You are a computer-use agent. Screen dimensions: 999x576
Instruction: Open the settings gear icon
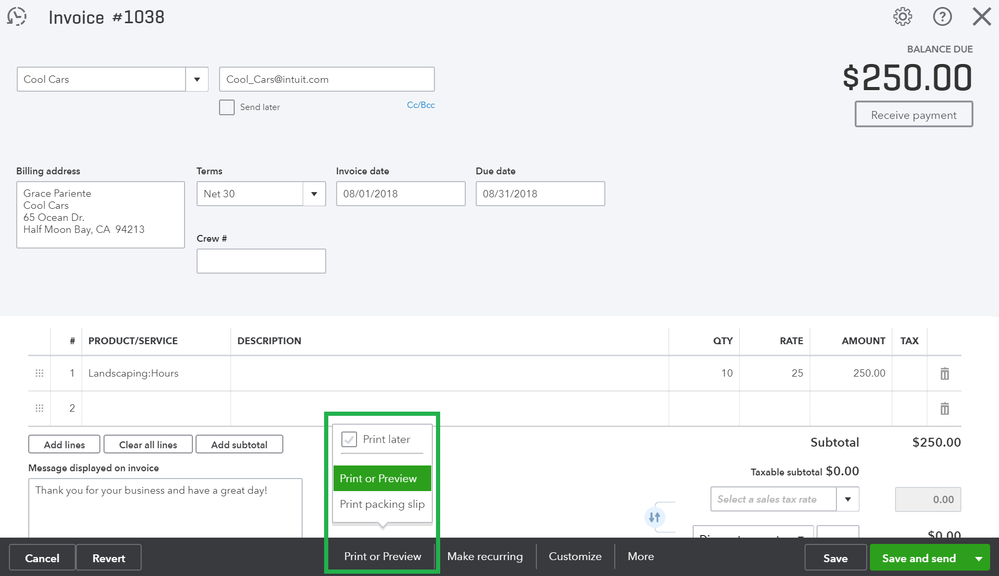pyautogui.click(x=903, y=17)
